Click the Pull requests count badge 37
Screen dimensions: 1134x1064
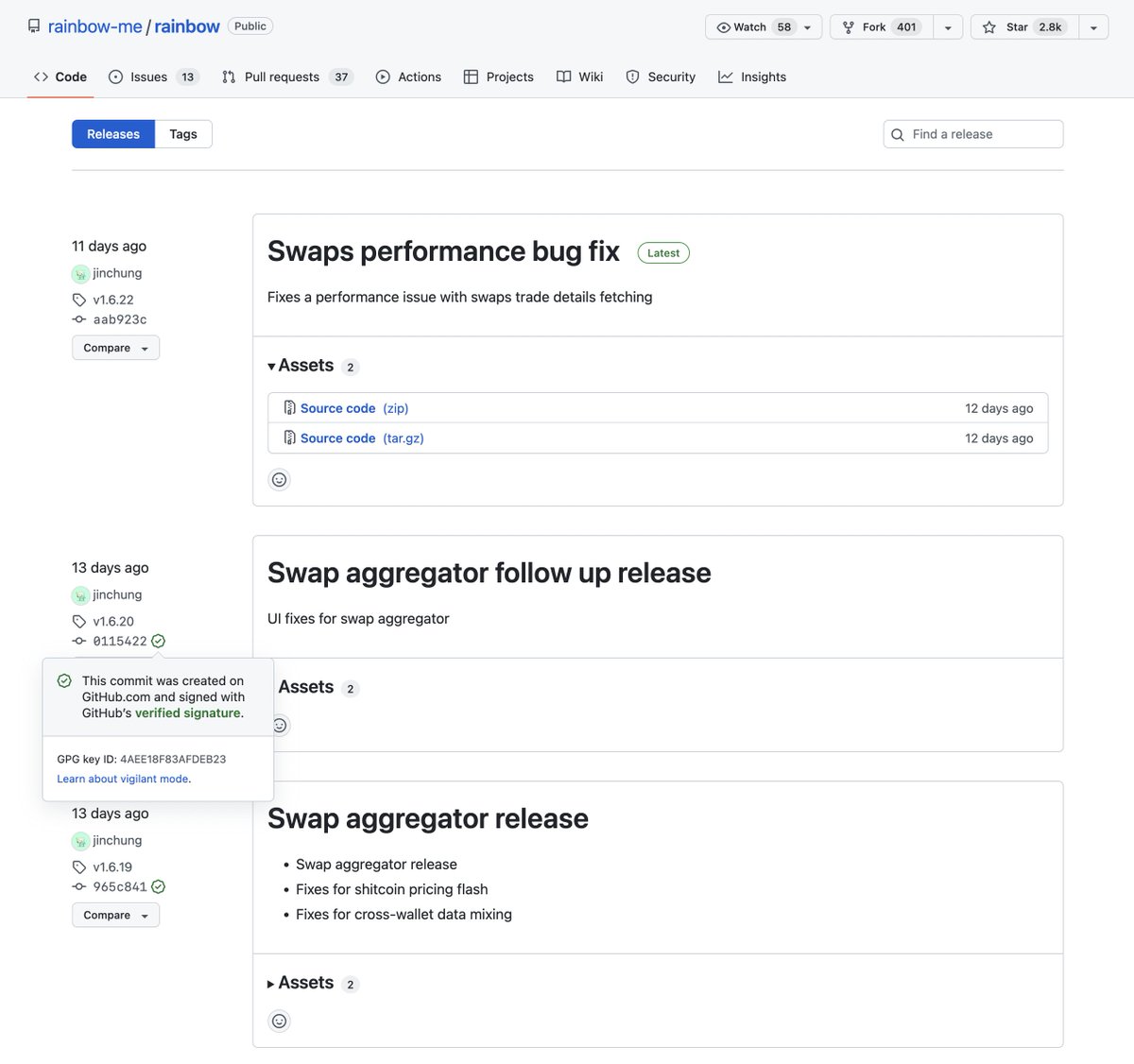pos(341,77)
